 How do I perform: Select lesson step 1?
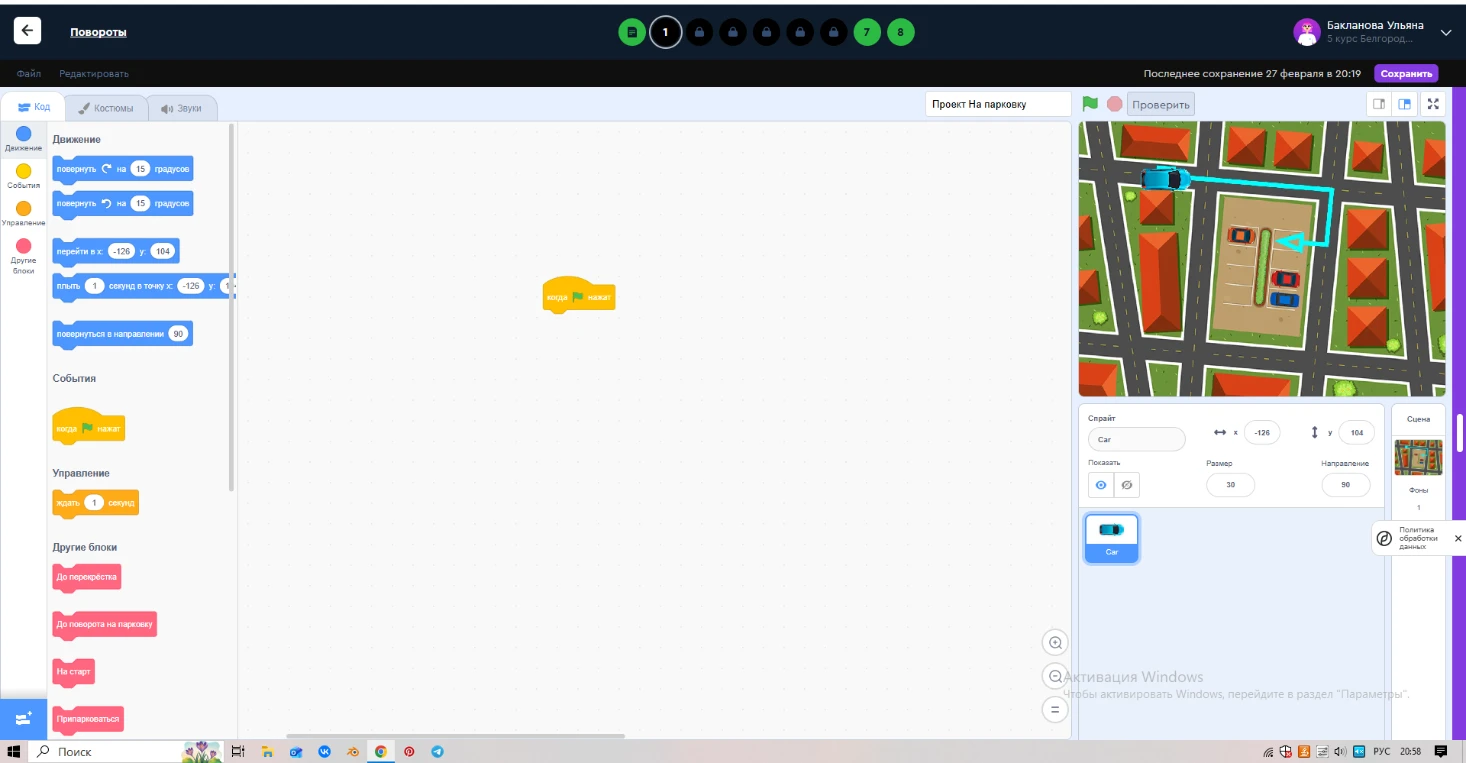pos(665,33)
